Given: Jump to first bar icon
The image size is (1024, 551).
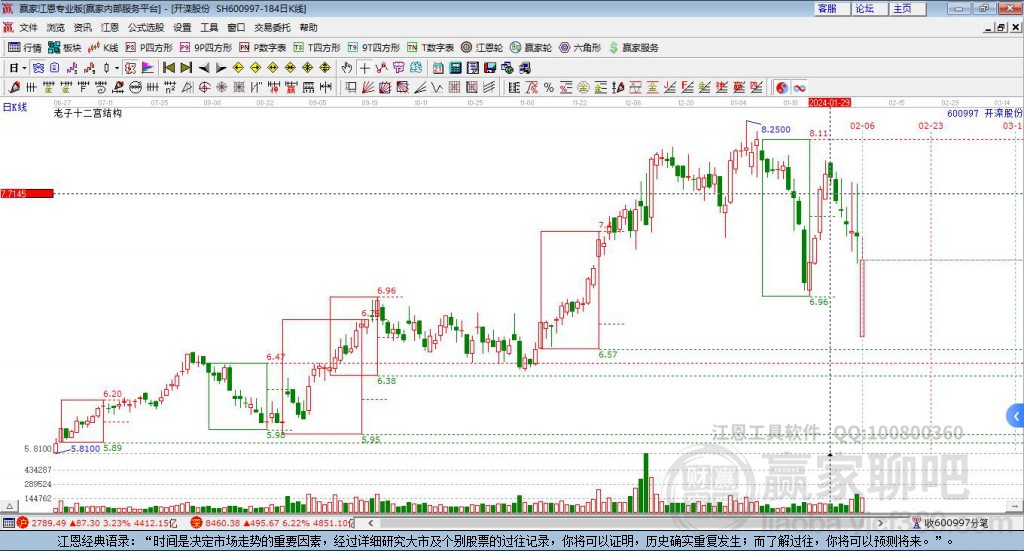Looking at the screenshot, I should pos(168,68).
